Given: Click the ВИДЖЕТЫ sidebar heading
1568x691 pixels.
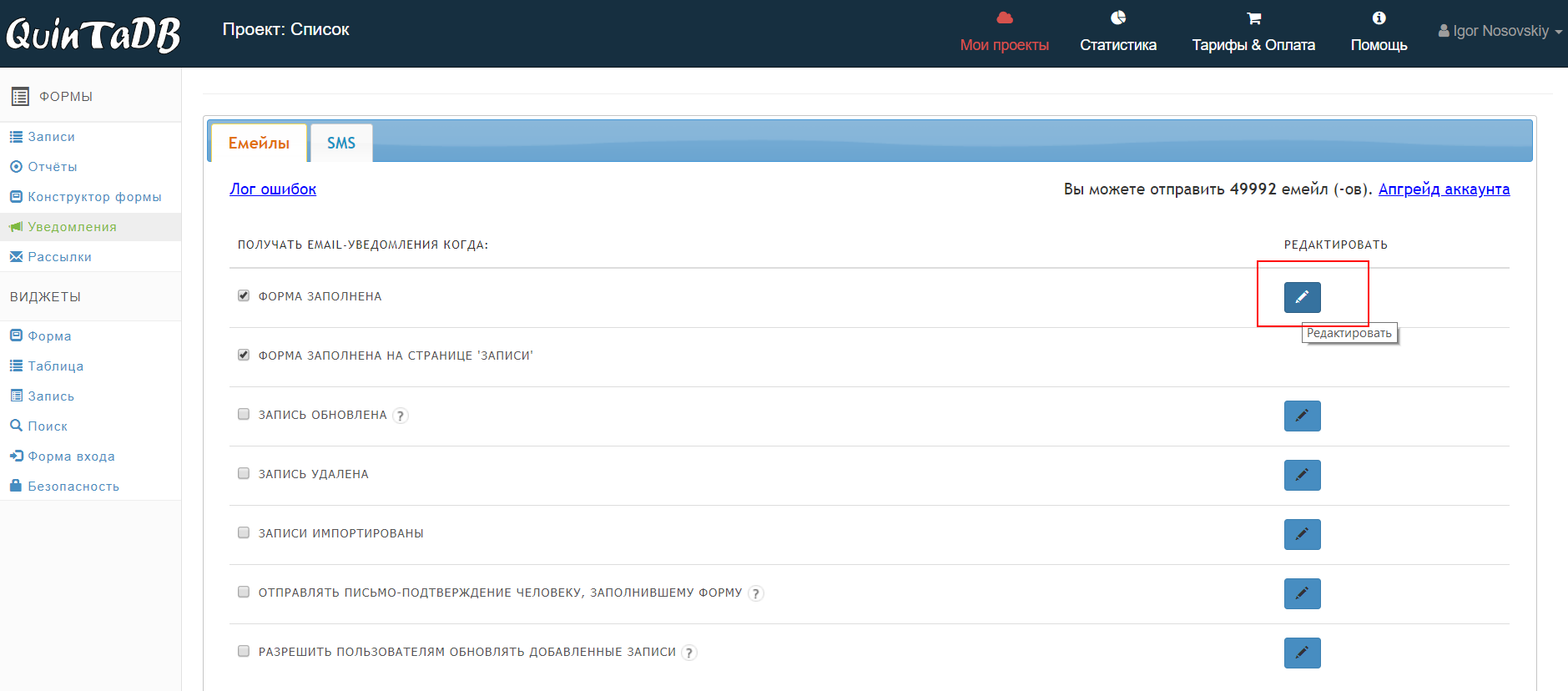Looking at the screenshot, I should tap(45, 297).
